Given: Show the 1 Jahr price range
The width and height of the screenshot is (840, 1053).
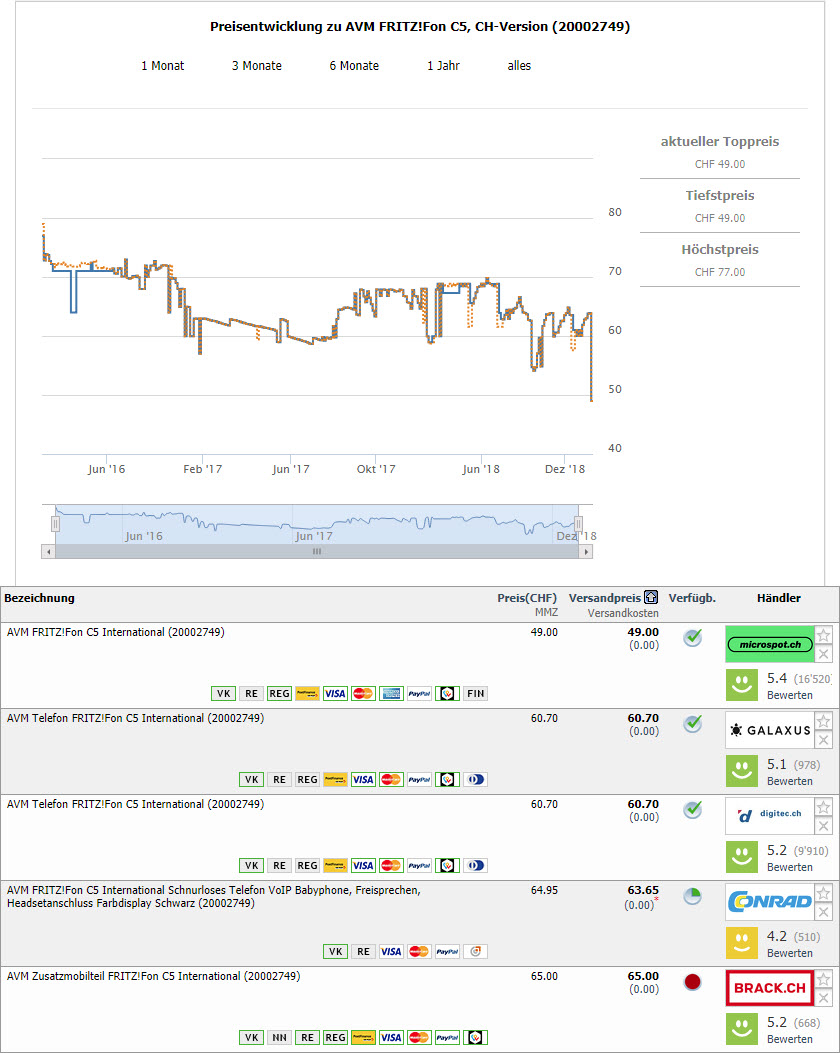Looking at the screenshot, I should [x=443, y=66].
